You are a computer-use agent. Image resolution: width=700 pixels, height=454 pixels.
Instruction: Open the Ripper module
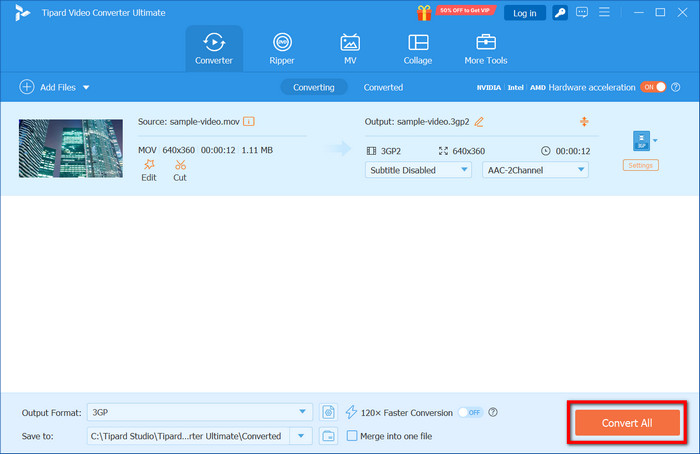282,49
